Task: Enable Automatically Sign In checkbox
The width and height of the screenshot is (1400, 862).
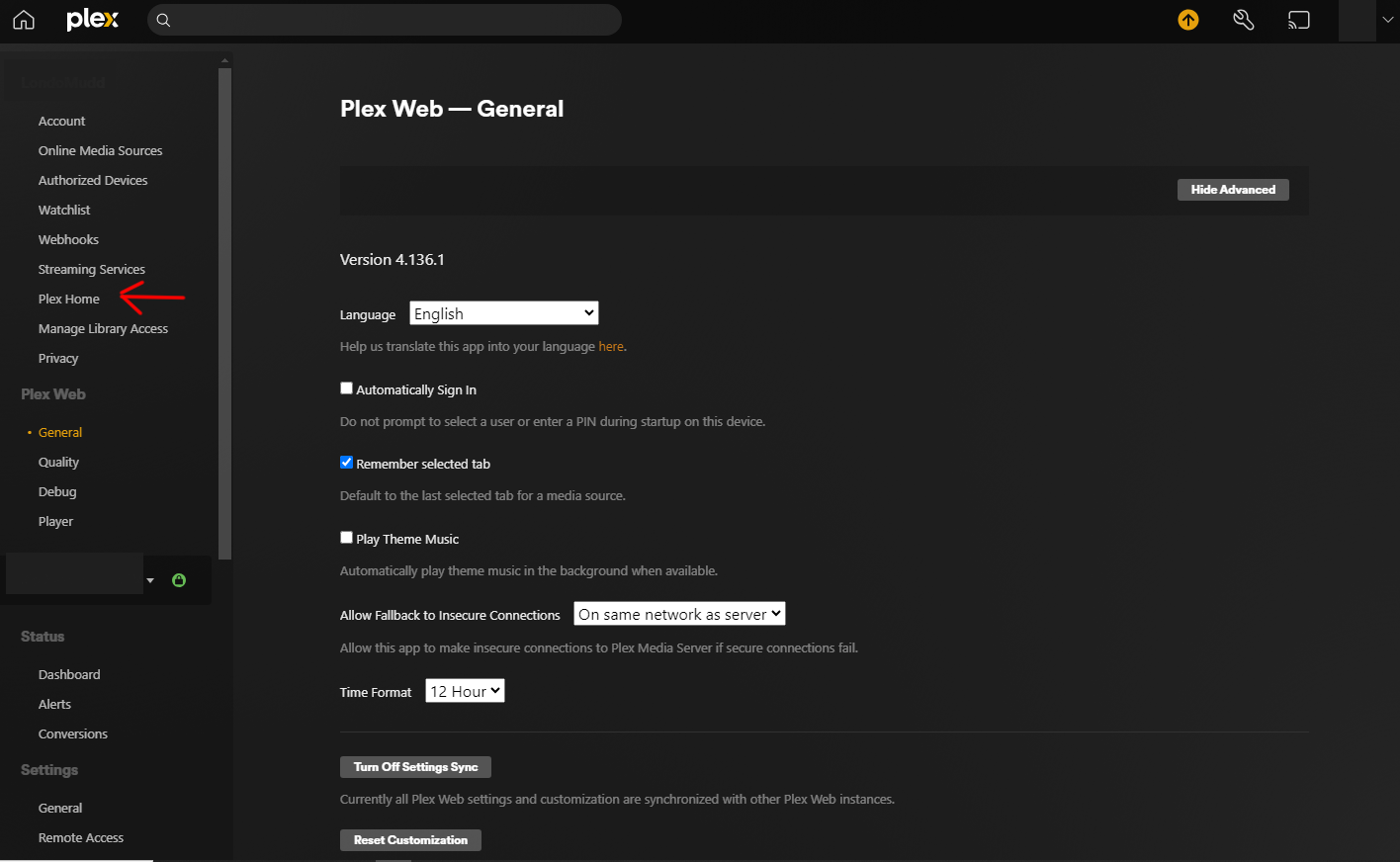Action: [346, 388]
